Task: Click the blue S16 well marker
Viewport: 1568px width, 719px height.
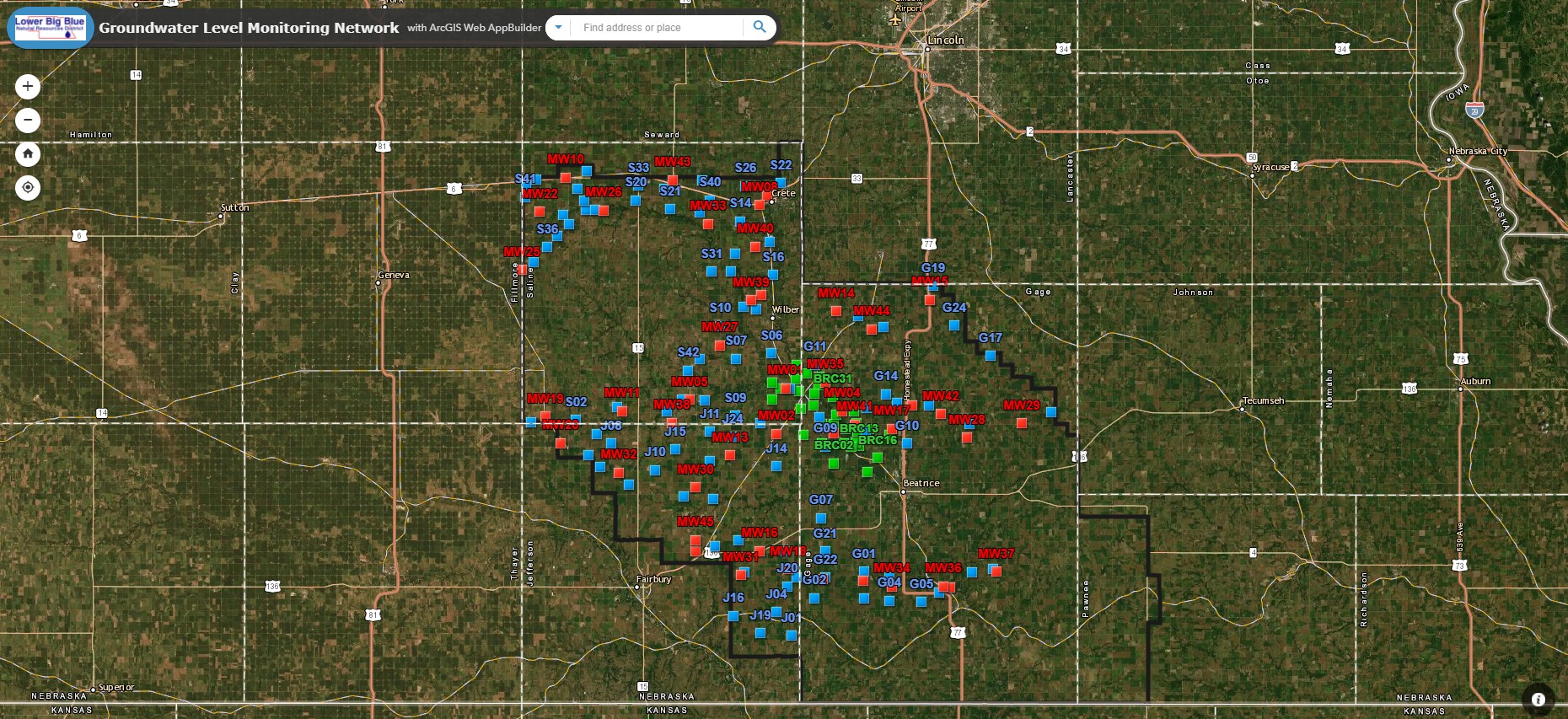Action: tap(773, 275)
